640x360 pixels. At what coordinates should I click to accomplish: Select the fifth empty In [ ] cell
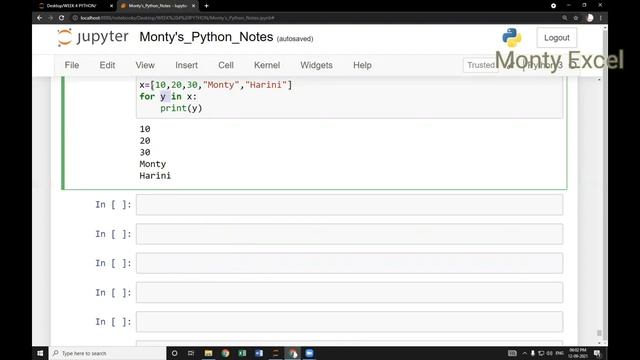click(x=349, y=322)
